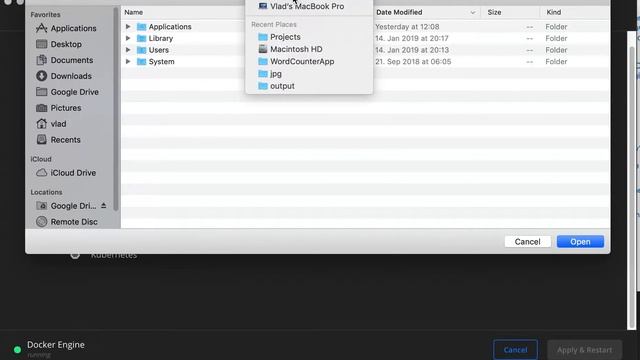Toggle Date Modified sort order chevron
This screenshot has width=640, height=360.
pyautogui.click(x=473, y=12)
